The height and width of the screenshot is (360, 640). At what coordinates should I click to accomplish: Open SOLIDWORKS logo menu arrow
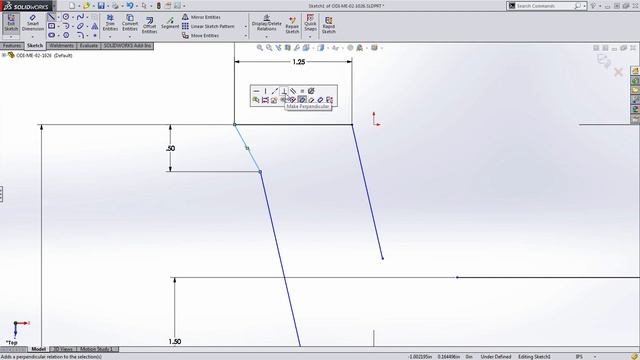(54, 6)
